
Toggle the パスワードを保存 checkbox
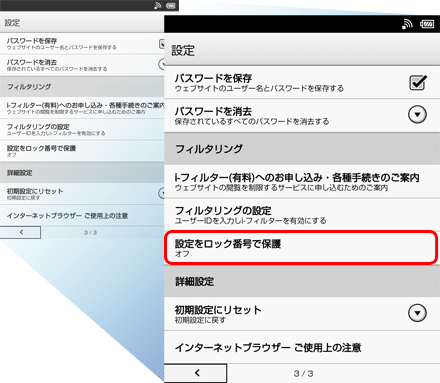point(417,82)
